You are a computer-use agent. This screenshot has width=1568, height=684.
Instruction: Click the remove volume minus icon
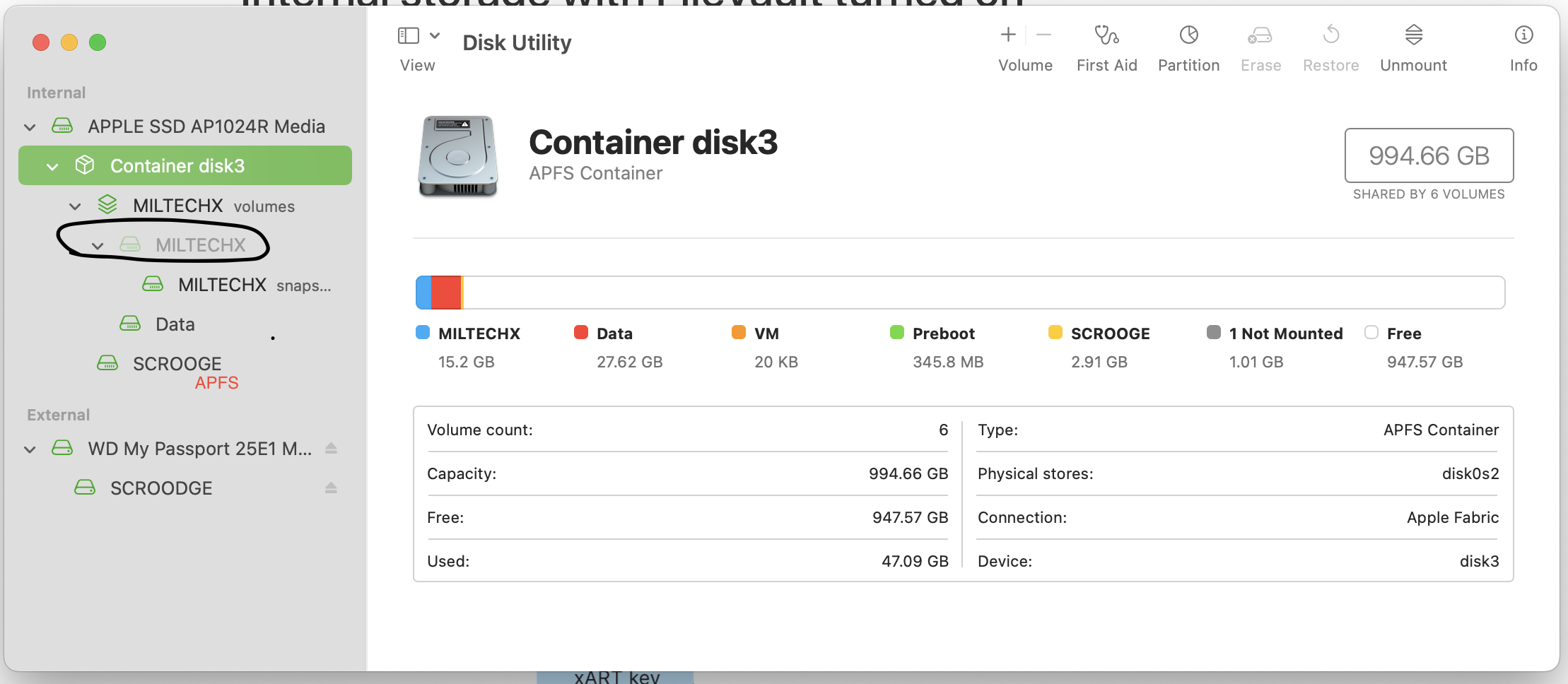click(1043, 35)
